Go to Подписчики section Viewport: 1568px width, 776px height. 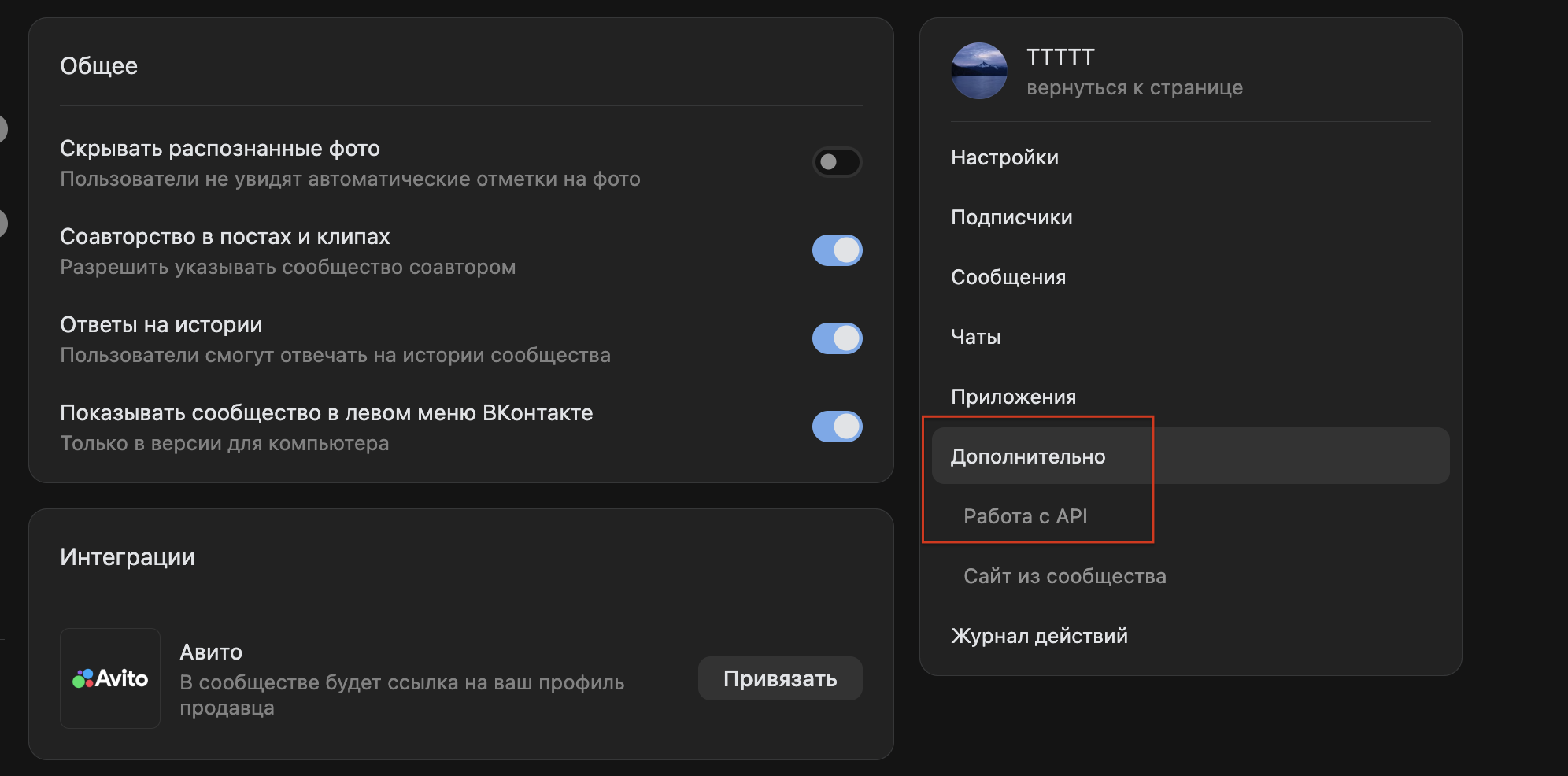coord(1011,217)
